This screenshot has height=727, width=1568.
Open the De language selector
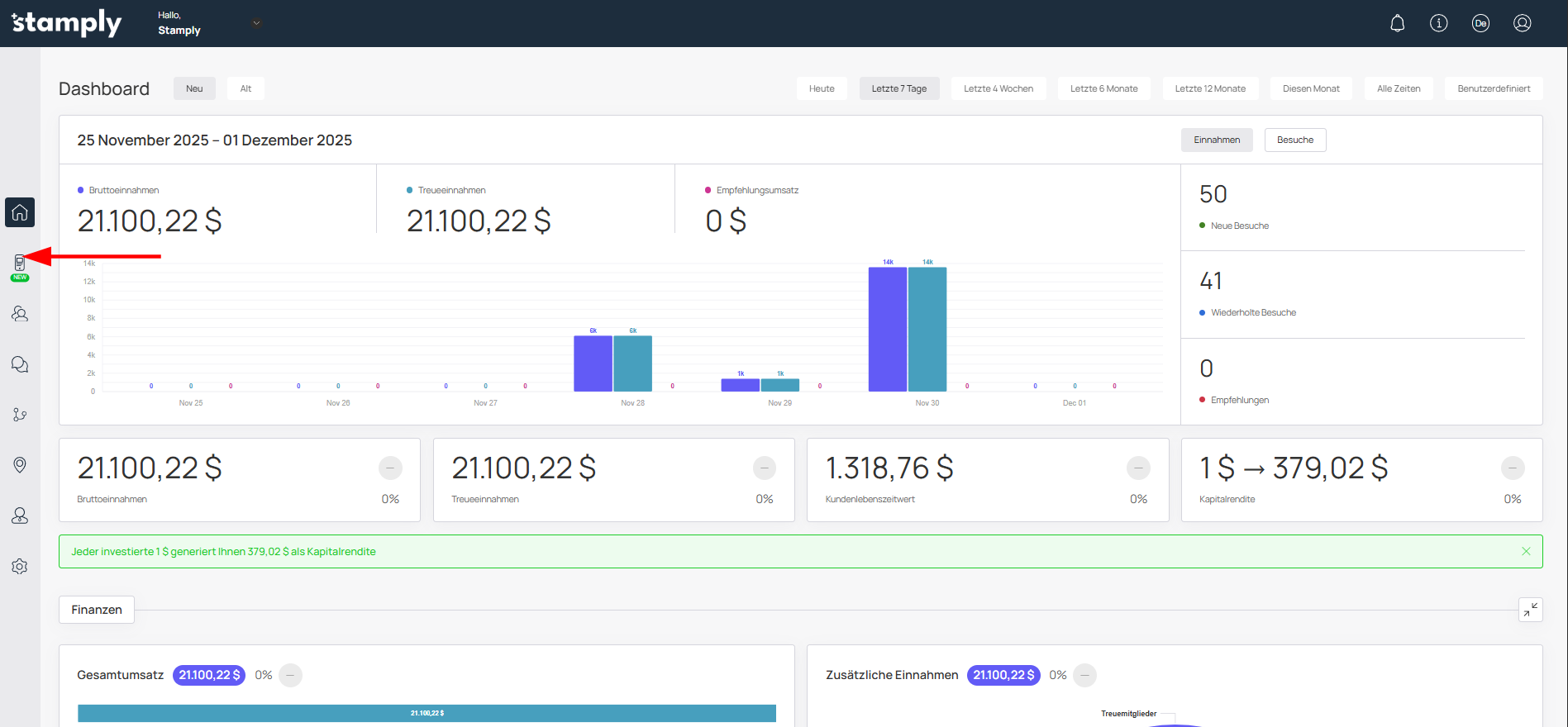[x=1480, y=23]
